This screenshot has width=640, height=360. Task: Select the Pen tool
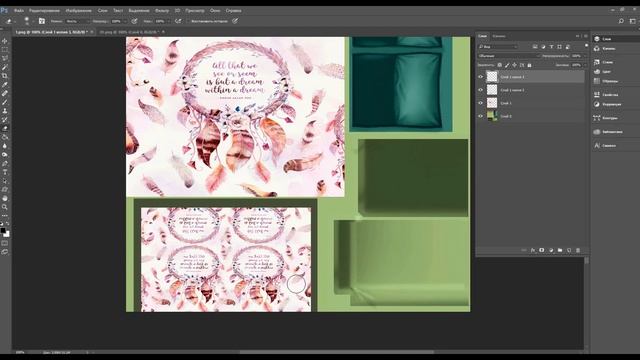[5, 163]
